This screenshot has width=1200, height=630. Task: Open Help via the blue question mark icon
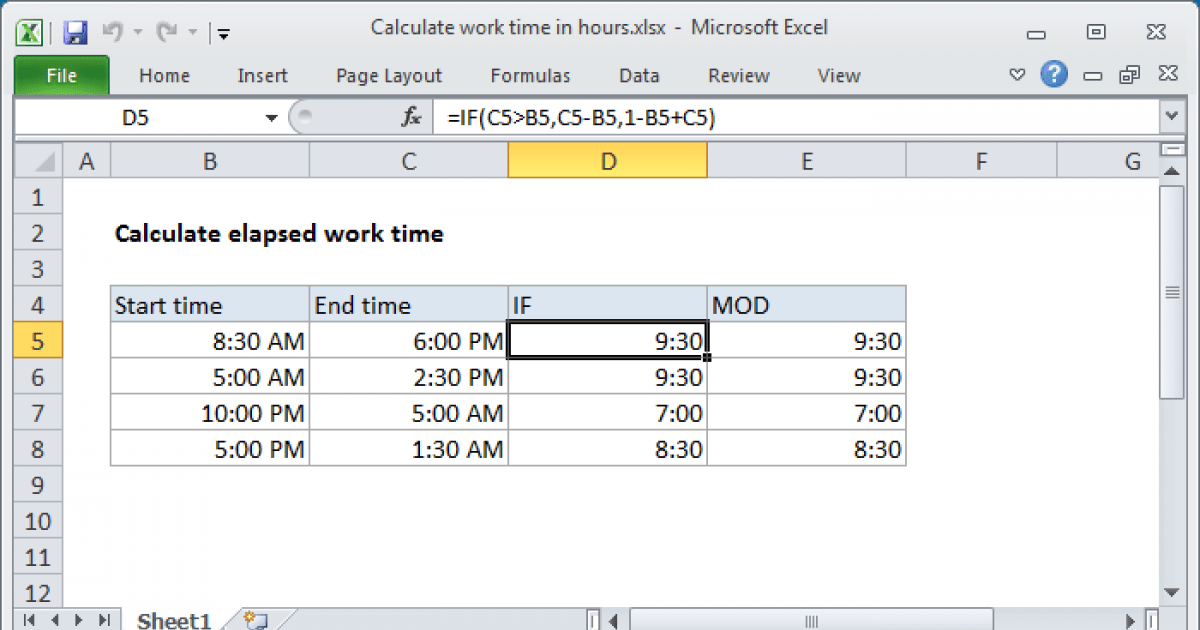[x=1054, y=74]
